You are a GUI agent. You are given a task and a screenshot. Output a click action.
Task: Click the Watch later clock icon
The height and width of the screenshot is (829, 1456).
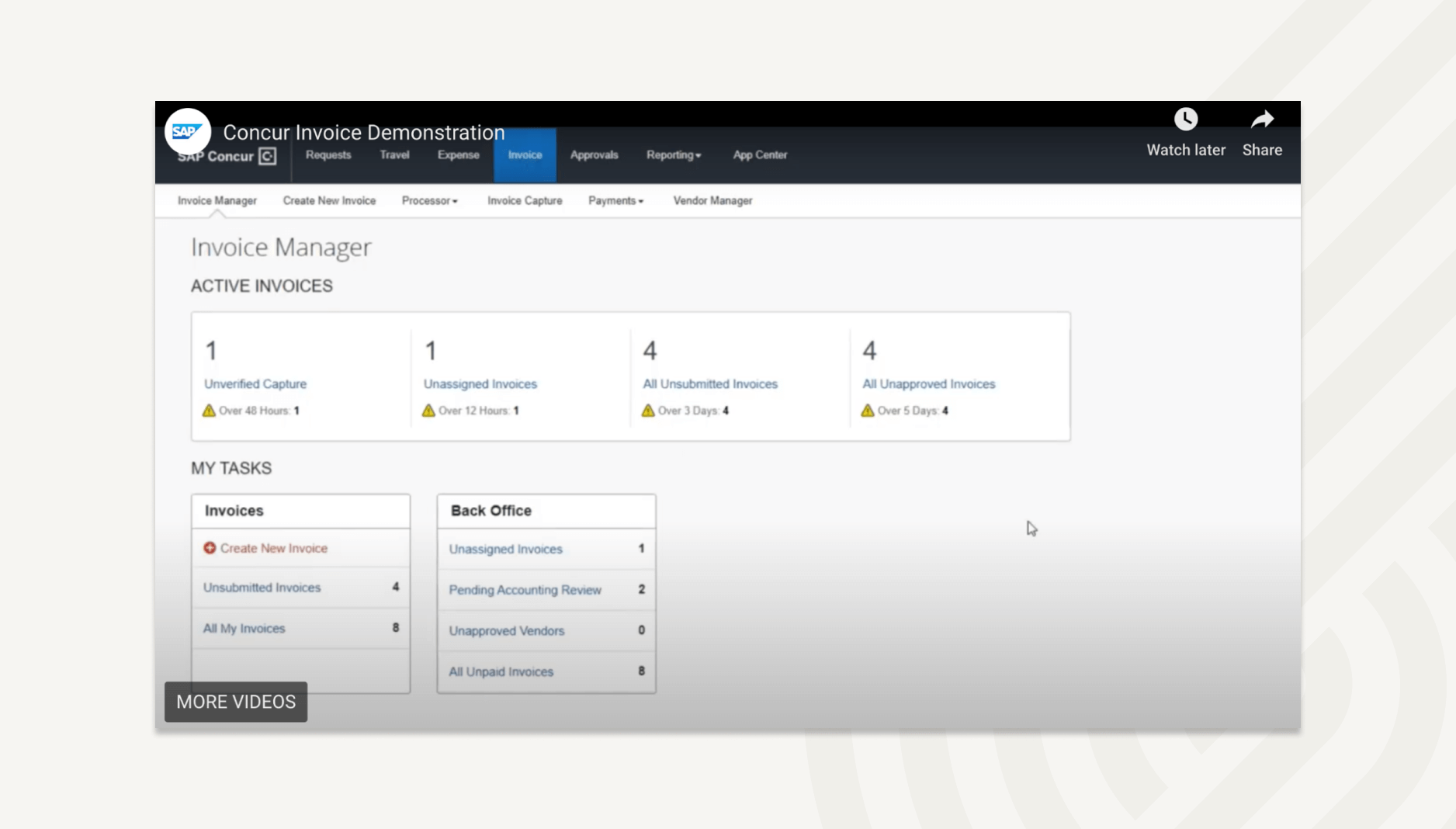[x=1185, y=119]
